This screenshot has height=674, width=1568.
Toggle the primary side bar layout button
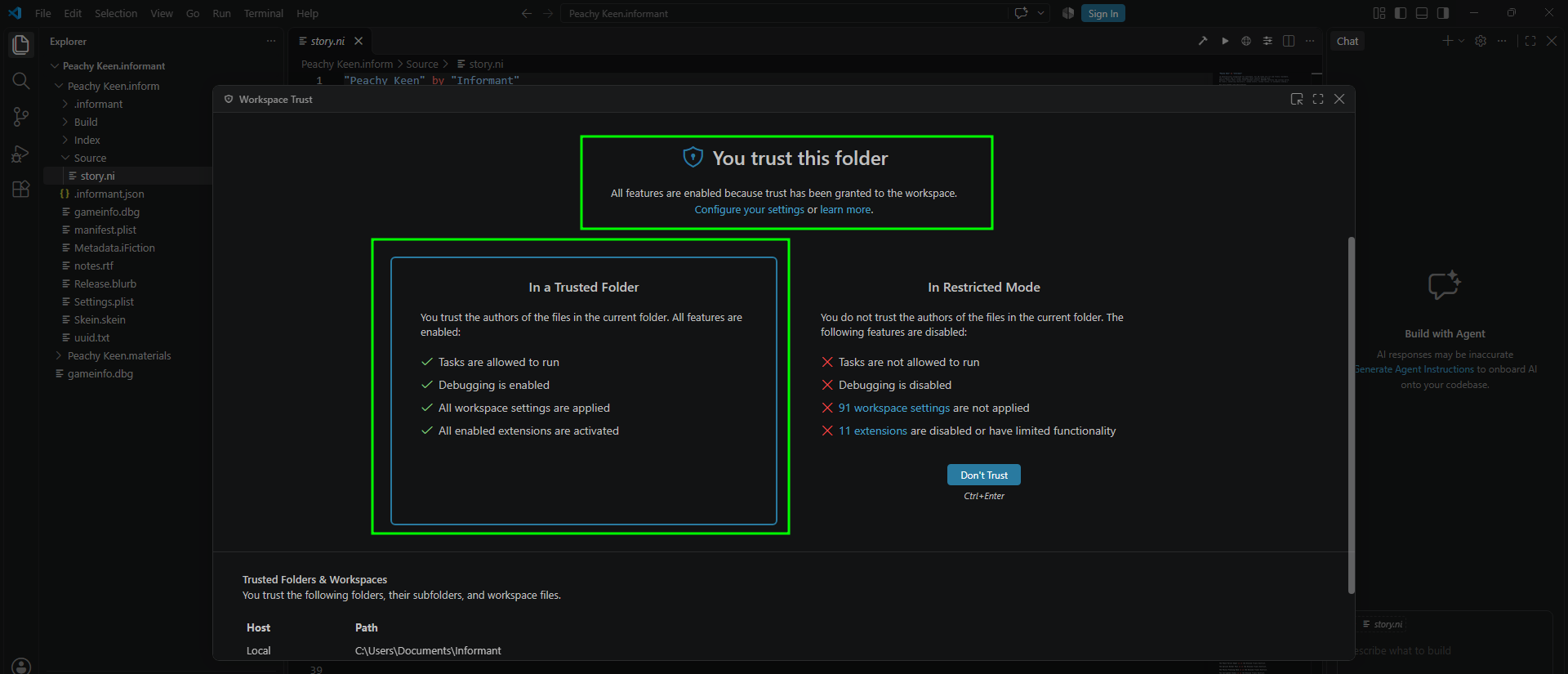(x=1401, y=13)
